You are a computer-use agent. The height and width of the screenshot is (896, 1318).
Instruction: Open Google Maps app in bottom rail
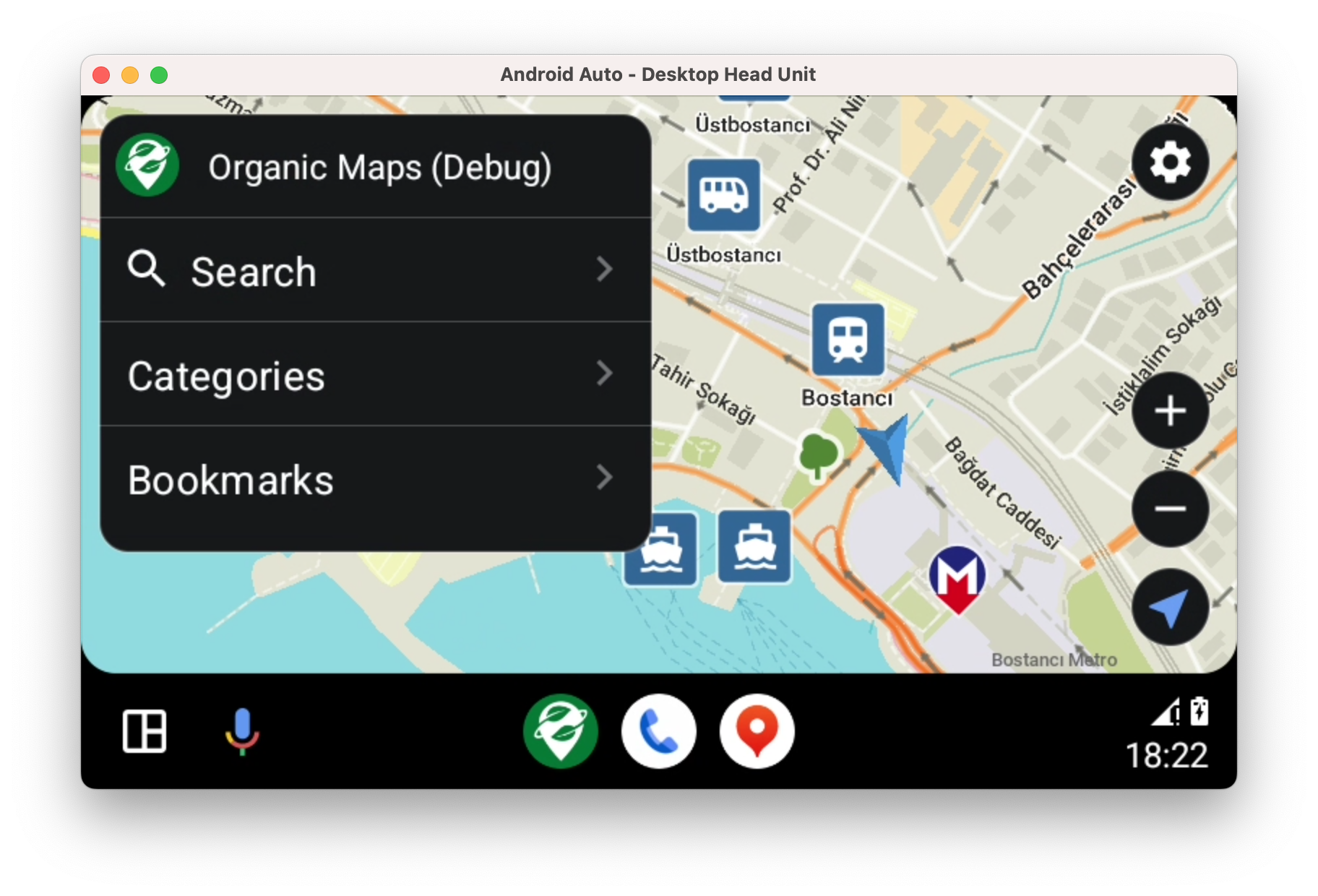(757, 731)
